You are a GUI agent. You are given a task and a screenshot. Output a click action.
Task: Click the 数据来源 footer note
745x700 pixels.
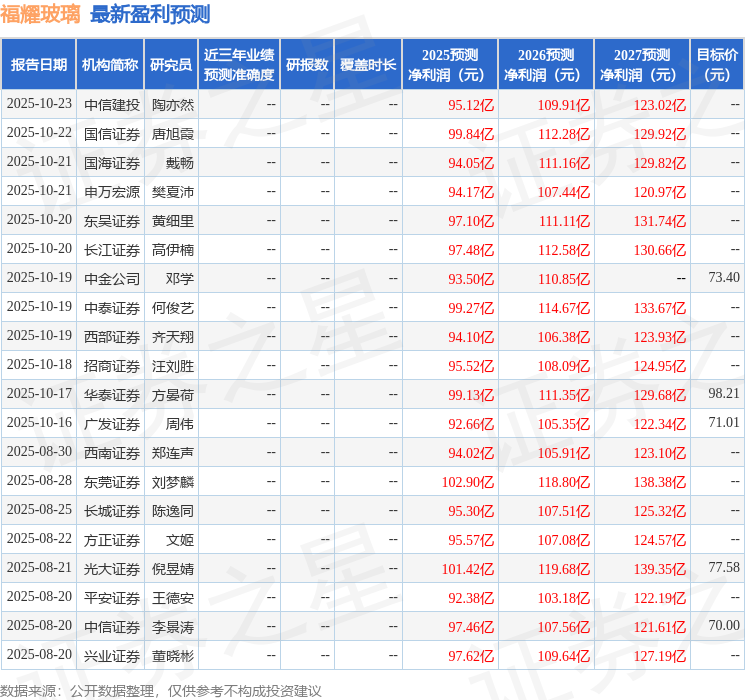[161, 690]
